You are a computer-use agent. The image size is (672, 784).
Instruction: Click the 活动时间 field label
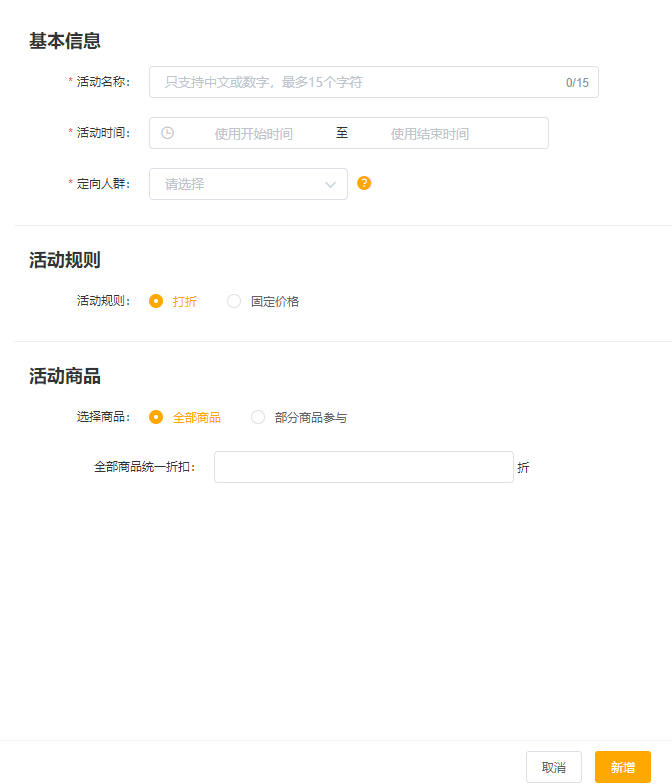(103, 133)
